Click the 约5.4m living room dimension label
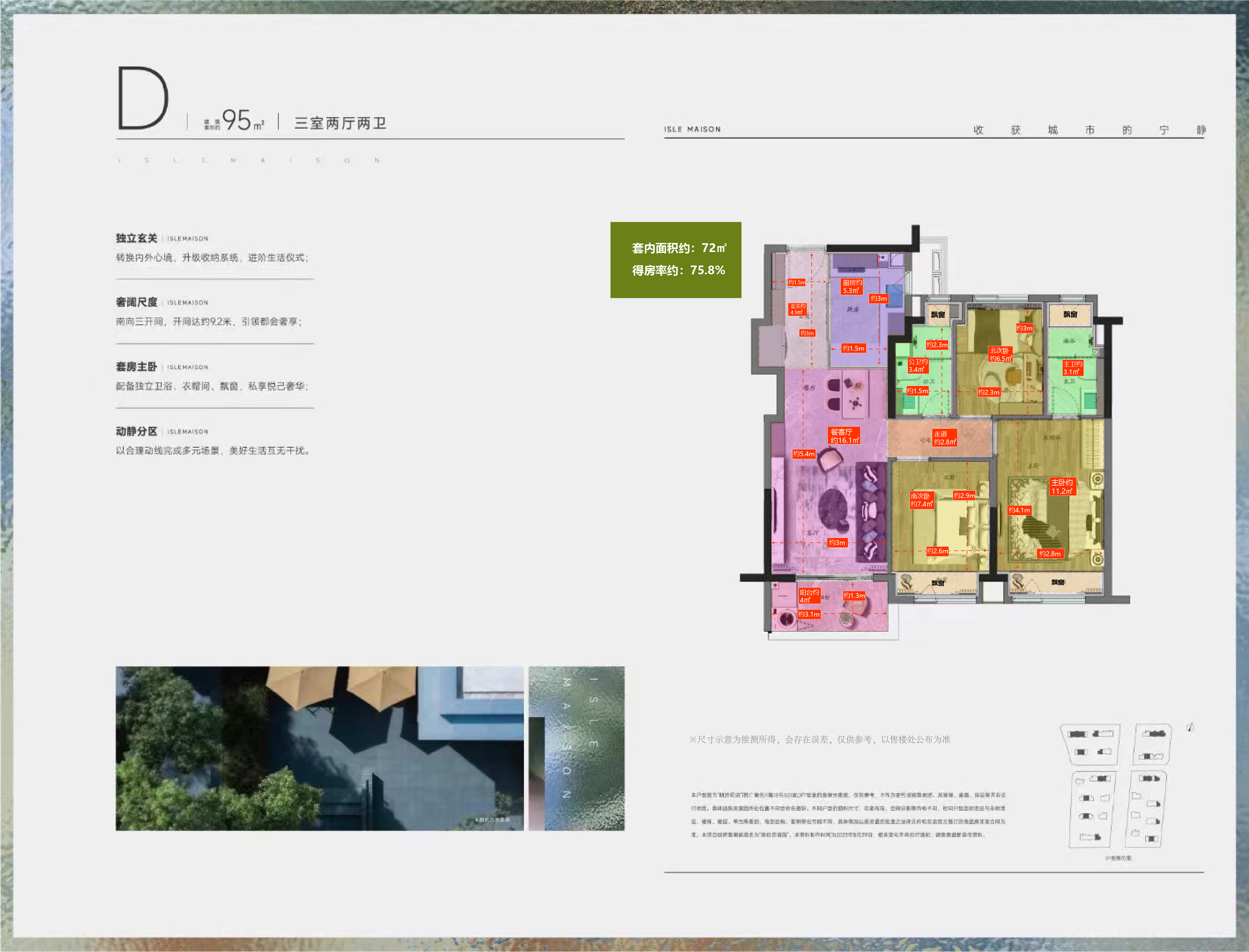Image resolution: width=1249 pixels, height=952 pixels. click(x=804, y=454)
